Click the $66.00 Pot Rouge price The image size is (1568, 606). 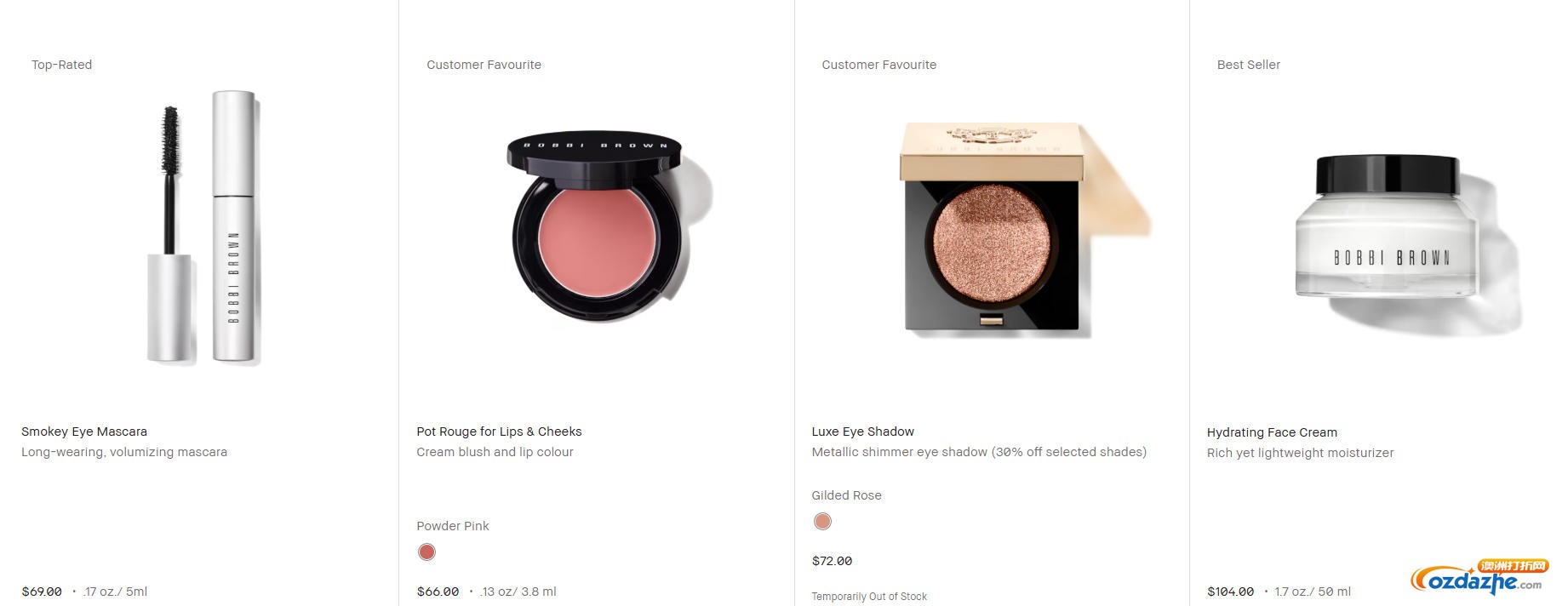pyautogui.click(x=438, y=592)
